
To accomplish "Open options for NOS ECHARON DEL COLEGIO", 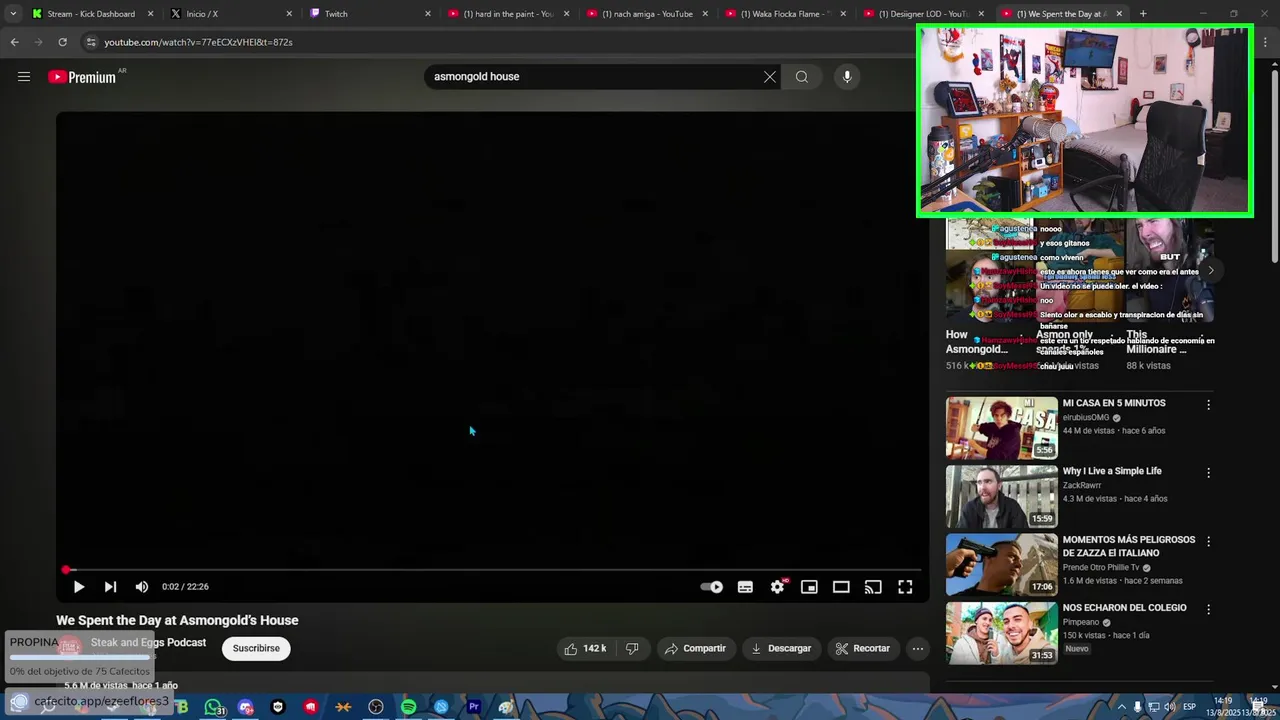I will tap(1208, 609).
